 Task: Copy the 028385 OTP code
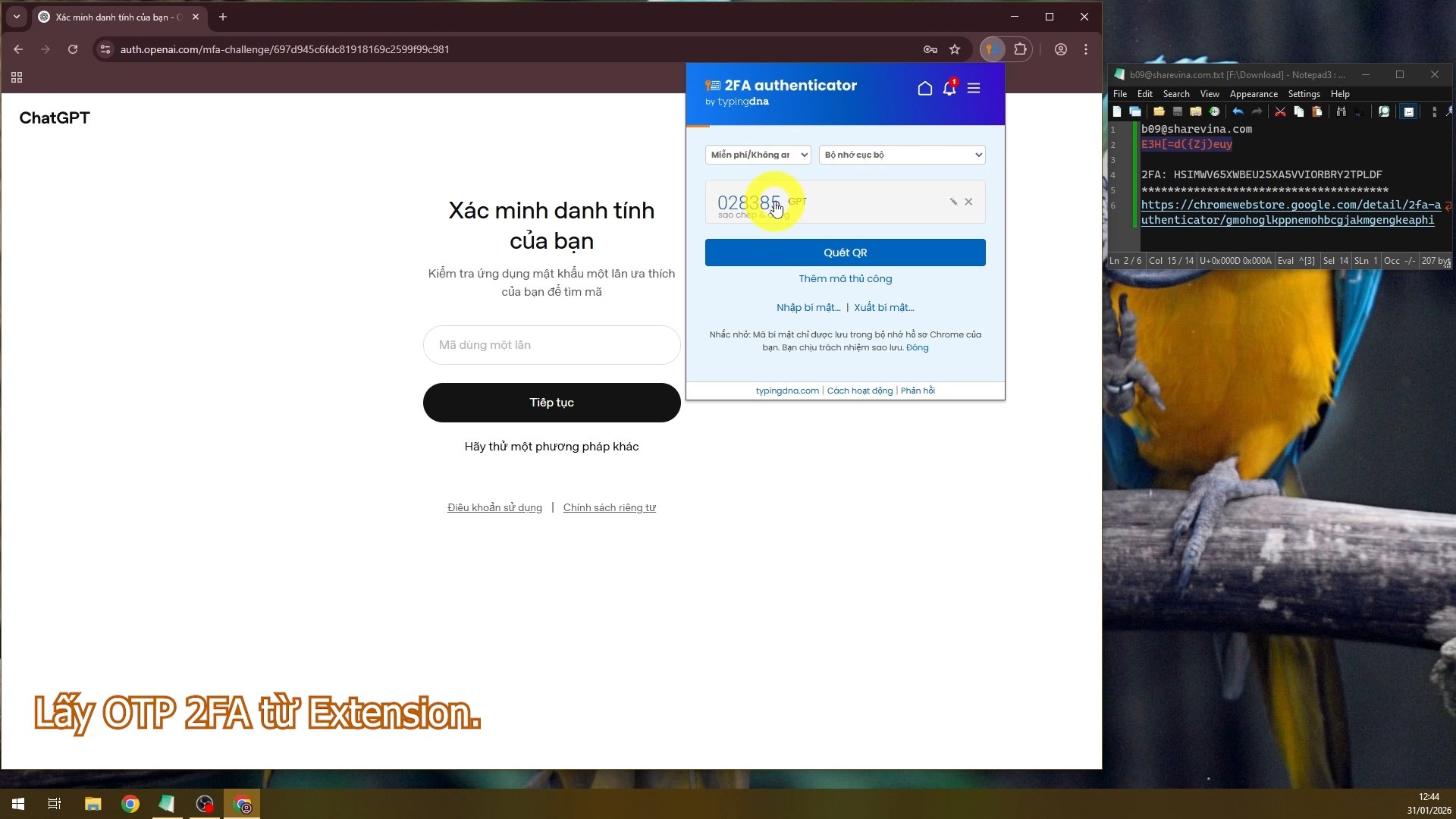pyautogui.click(x=748, y=202)
